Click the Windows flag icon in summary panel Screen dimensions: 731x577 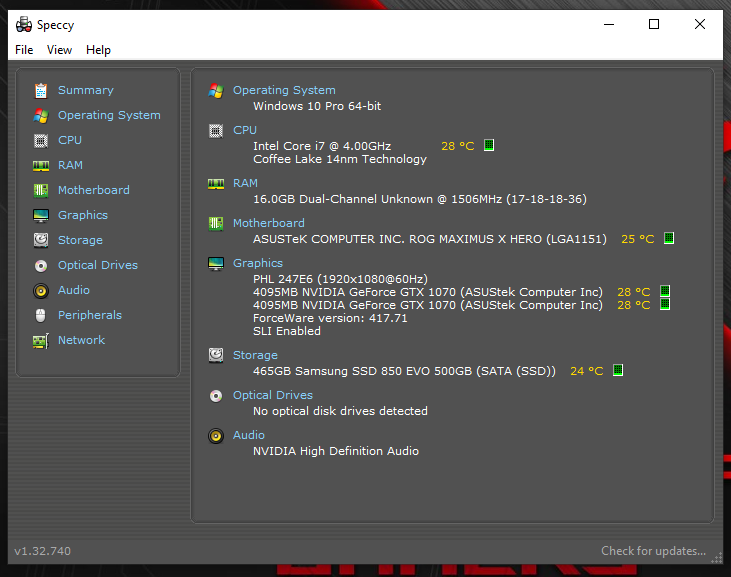point(216,90)
